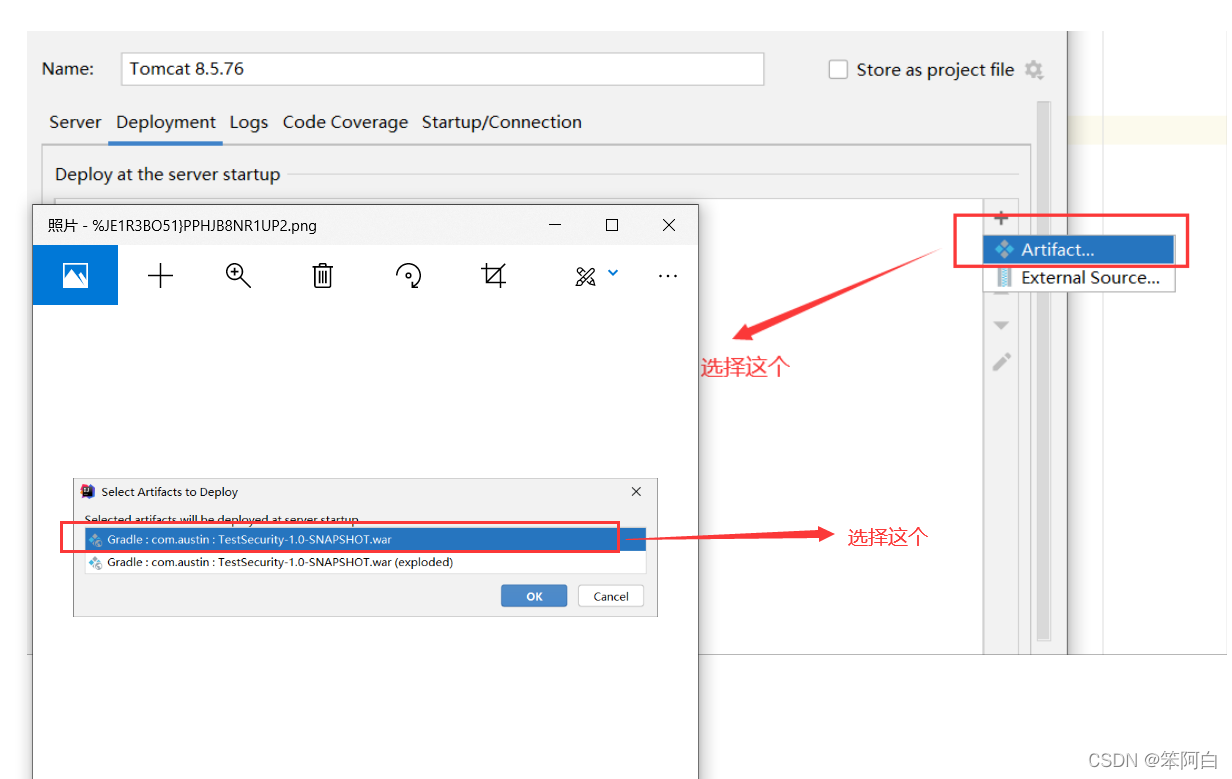Close the Photos window
This screenshot has width=1232, height=779.
[669, 226]
